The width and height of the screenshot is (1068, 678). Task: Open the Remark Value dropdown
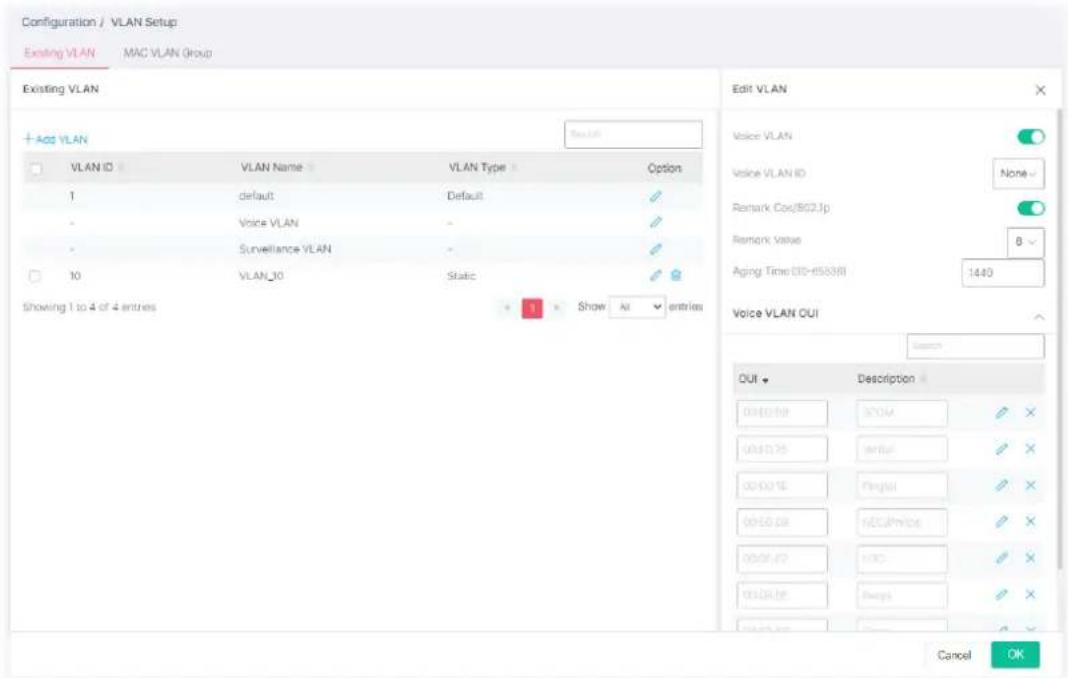click(1025, 242)
